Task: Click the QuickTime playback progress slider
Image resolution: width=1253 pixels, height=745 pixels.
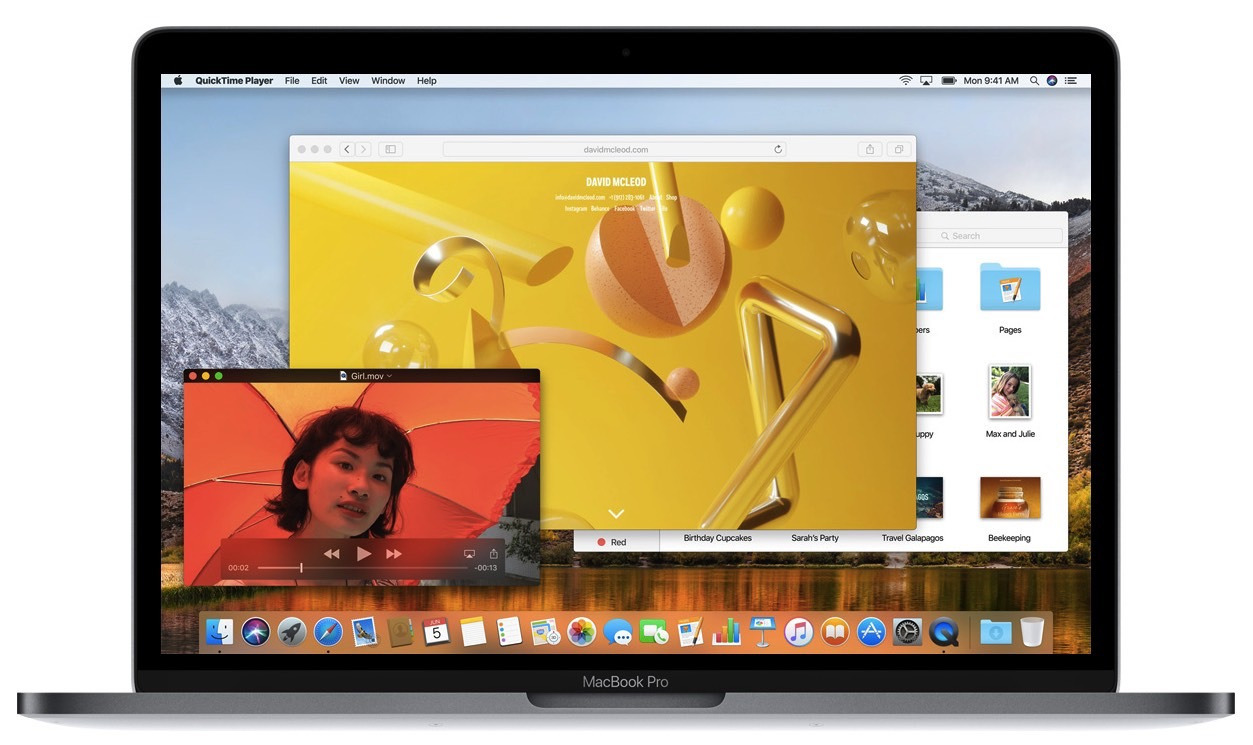Action: 363,568
